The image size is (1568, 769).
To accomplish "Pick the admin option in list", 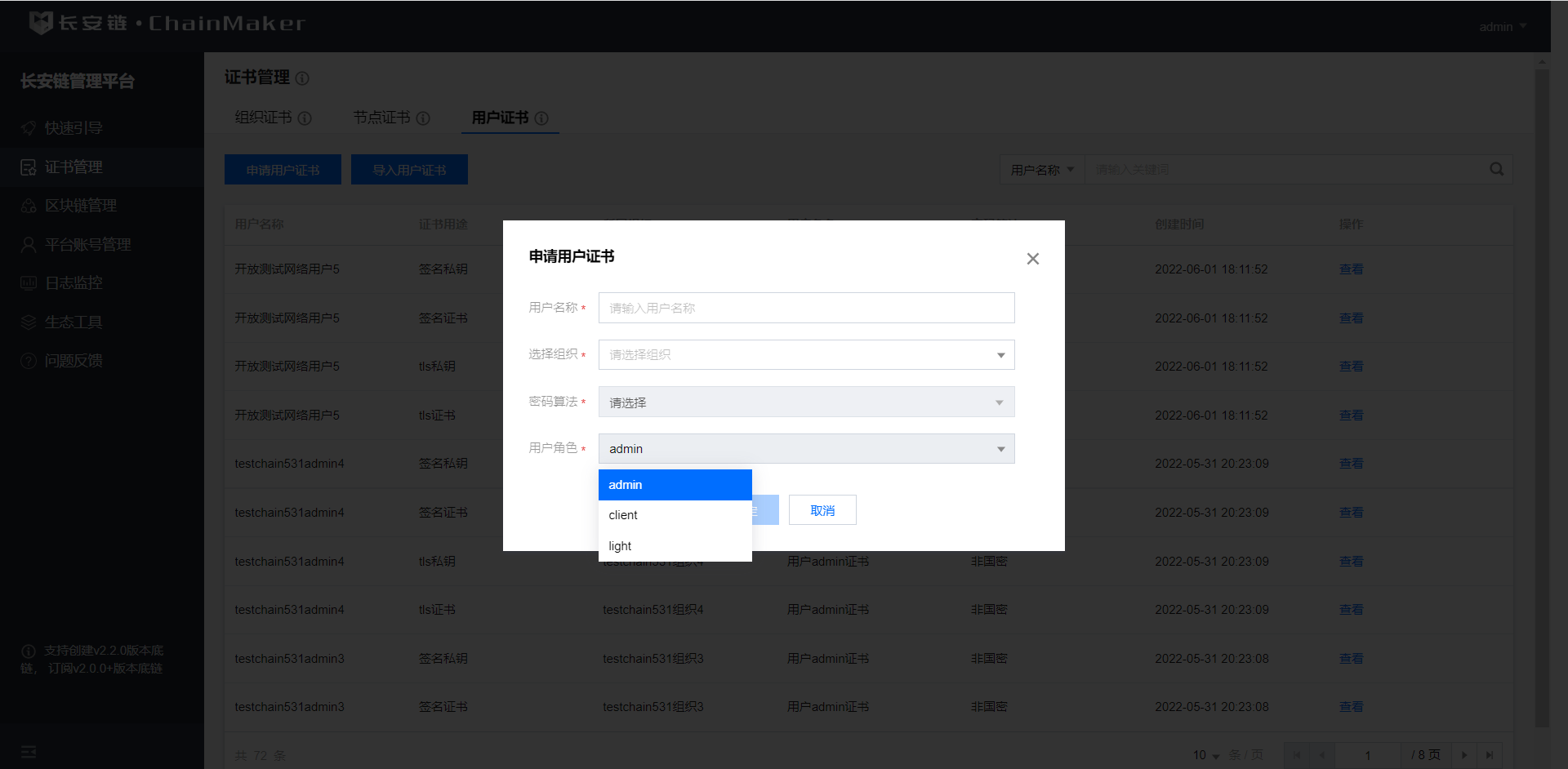I will pos(675,485).
